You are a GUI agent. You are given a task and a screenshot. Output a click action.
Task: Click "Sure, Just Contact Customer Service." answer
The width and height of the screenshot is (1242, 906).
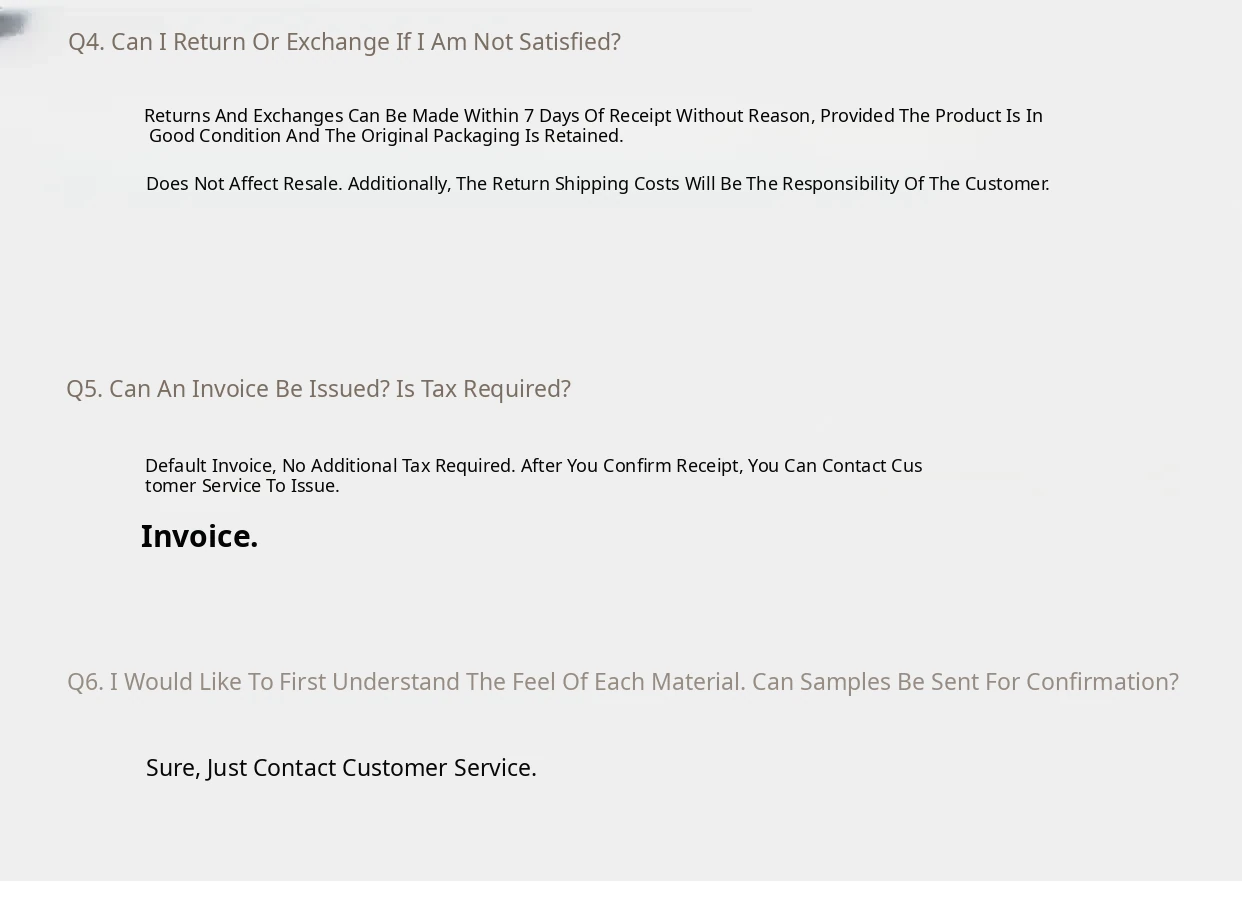341,768
